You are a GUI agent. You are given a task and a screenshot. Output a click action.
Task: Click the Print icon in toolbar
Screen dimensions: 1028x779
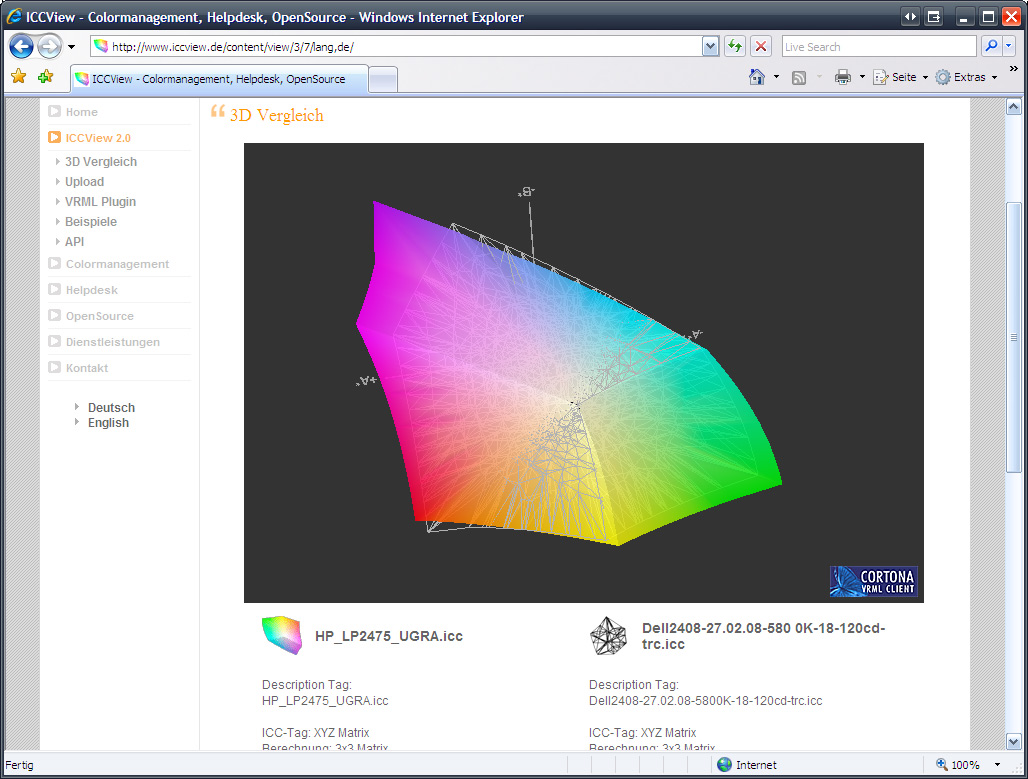pos(843,77)
